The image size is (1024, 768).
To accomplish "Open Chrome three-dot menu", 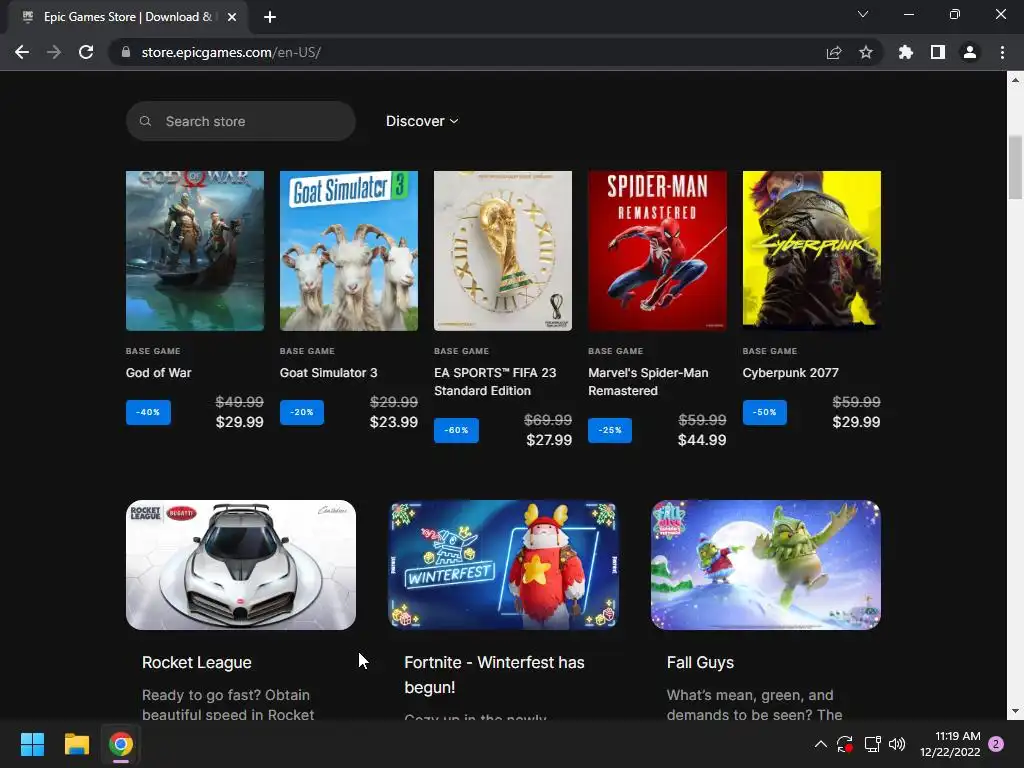I will click(1002, 52).
